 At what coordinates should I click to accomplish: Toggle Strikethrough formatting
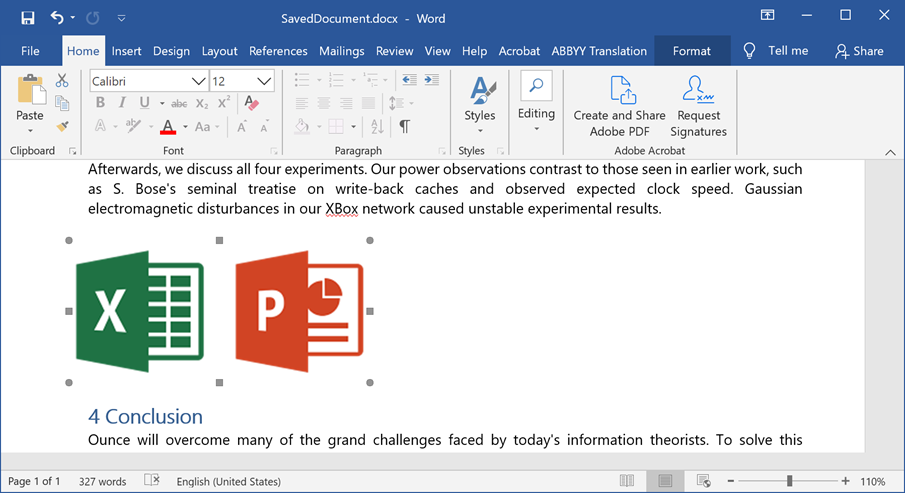coord(179,104)
